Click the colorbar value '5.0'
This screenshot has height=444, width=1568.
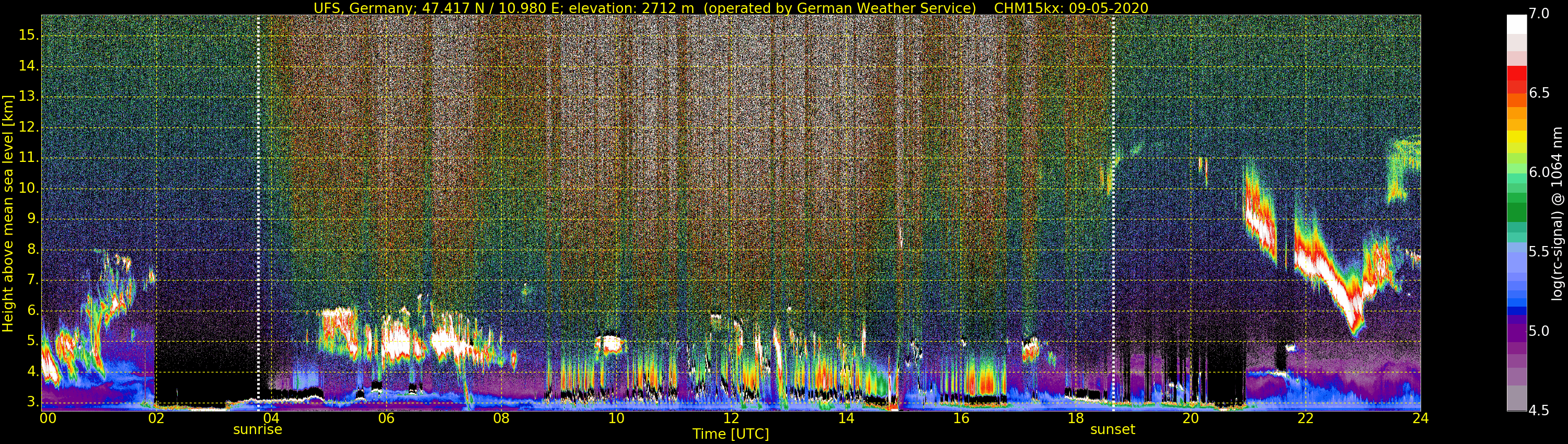coord(1539,332)
